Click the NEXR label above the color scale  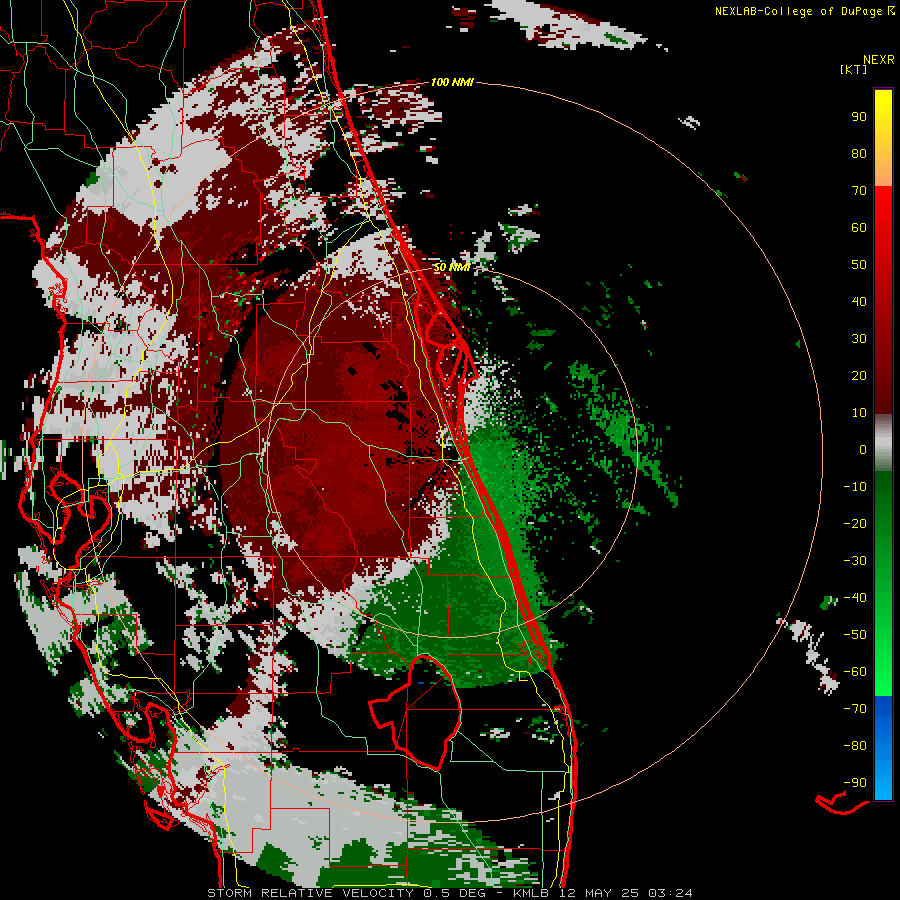[x=879, y=60]
